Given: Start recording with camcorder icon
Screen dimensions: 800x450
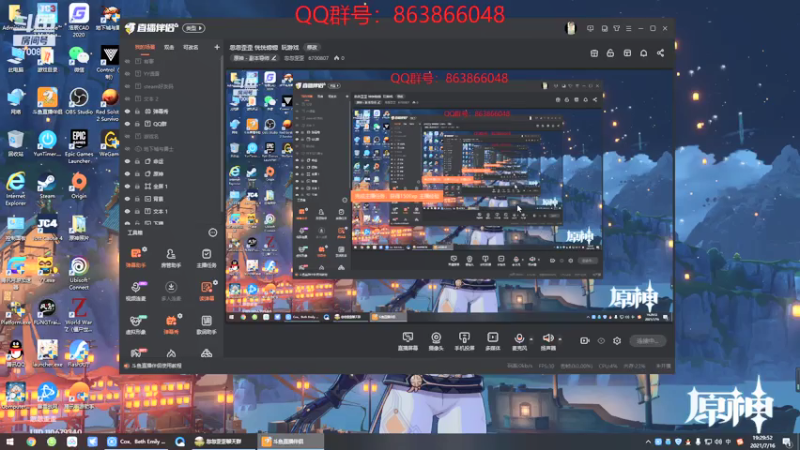Looking at the screenshot, I should point(585,341).
